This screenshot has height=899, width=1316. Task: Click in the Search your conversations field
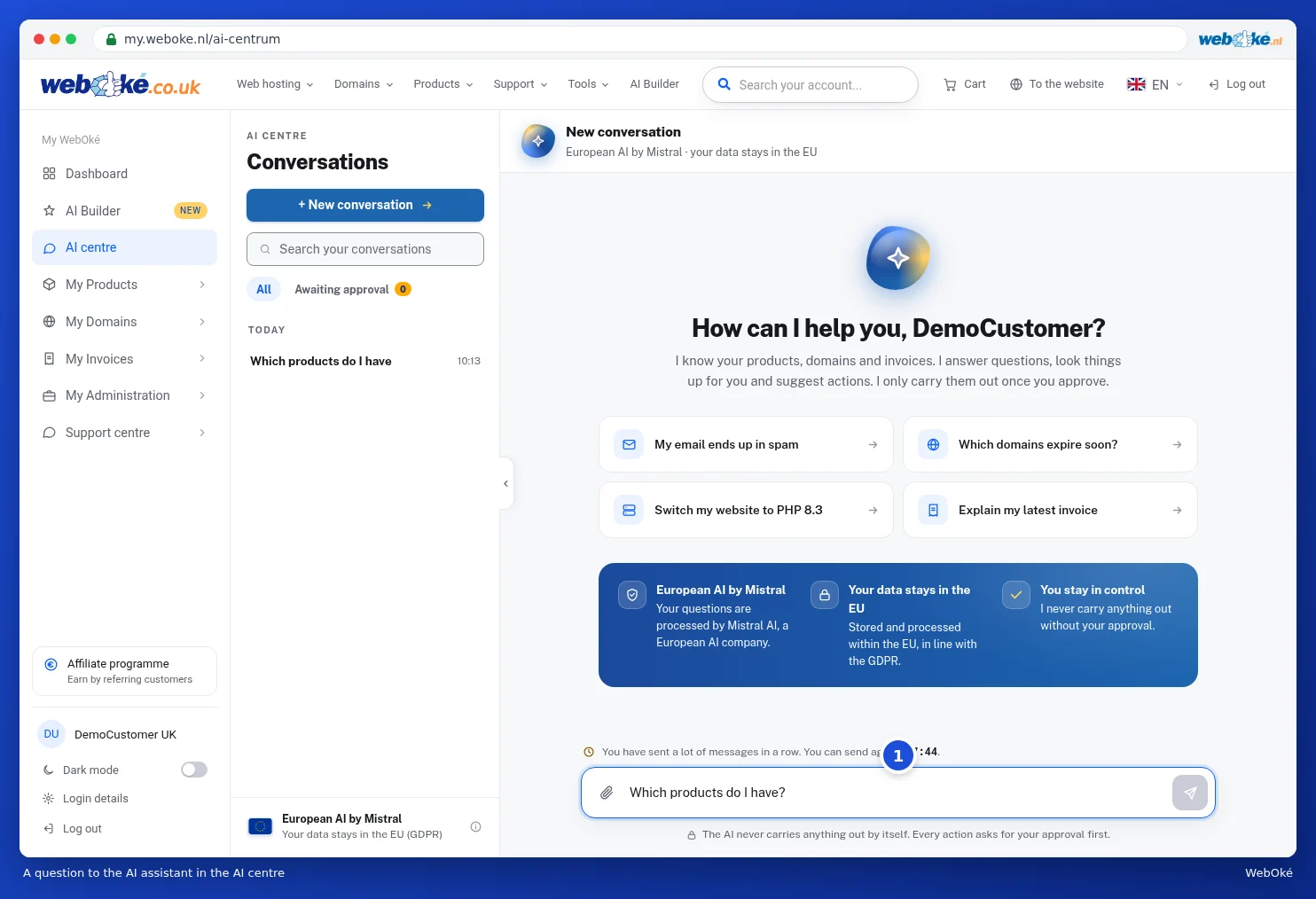point(365,249)
